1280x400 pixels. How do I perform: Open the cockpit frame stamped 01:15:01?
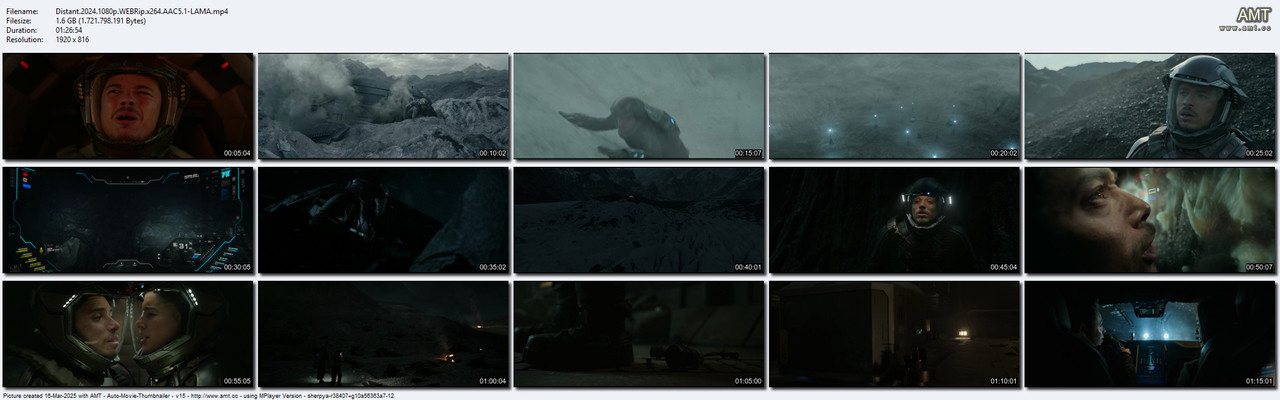tap(1151, 334)
